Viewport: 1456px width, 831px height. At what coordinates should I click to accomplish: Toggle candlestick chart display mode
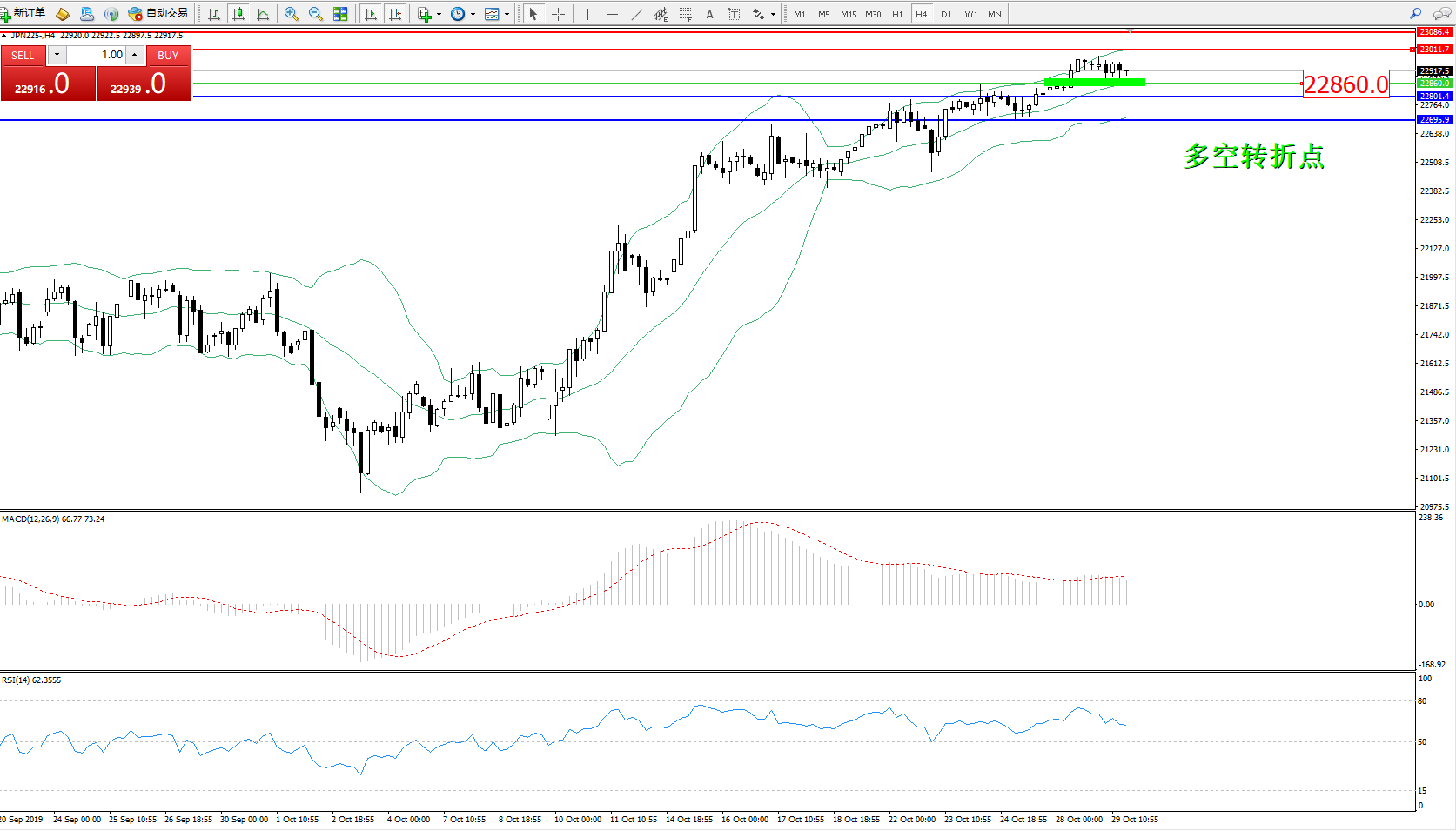pyautogui.click(x=238, y=14)
